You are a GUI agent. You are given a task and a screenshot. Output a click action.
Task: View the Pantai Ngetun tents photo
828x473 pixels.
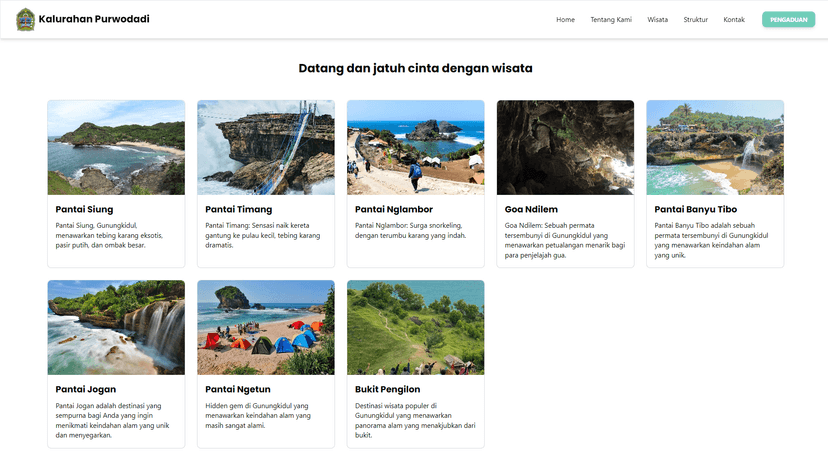click(x=266, y=327)
